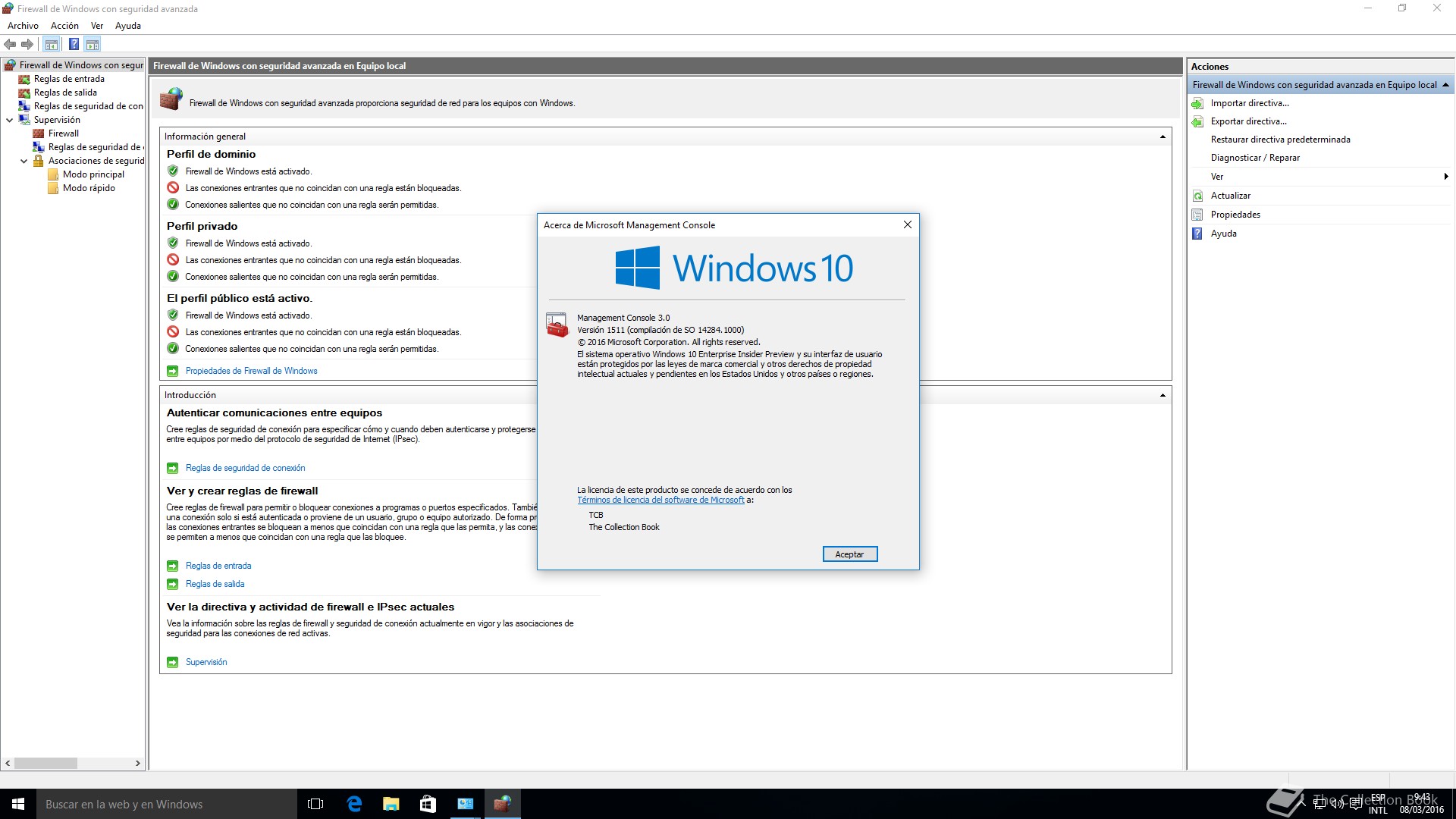Open Propiedades de Firewall de Windows link
The image size is (1456, 819).
[x=251, y=371]
